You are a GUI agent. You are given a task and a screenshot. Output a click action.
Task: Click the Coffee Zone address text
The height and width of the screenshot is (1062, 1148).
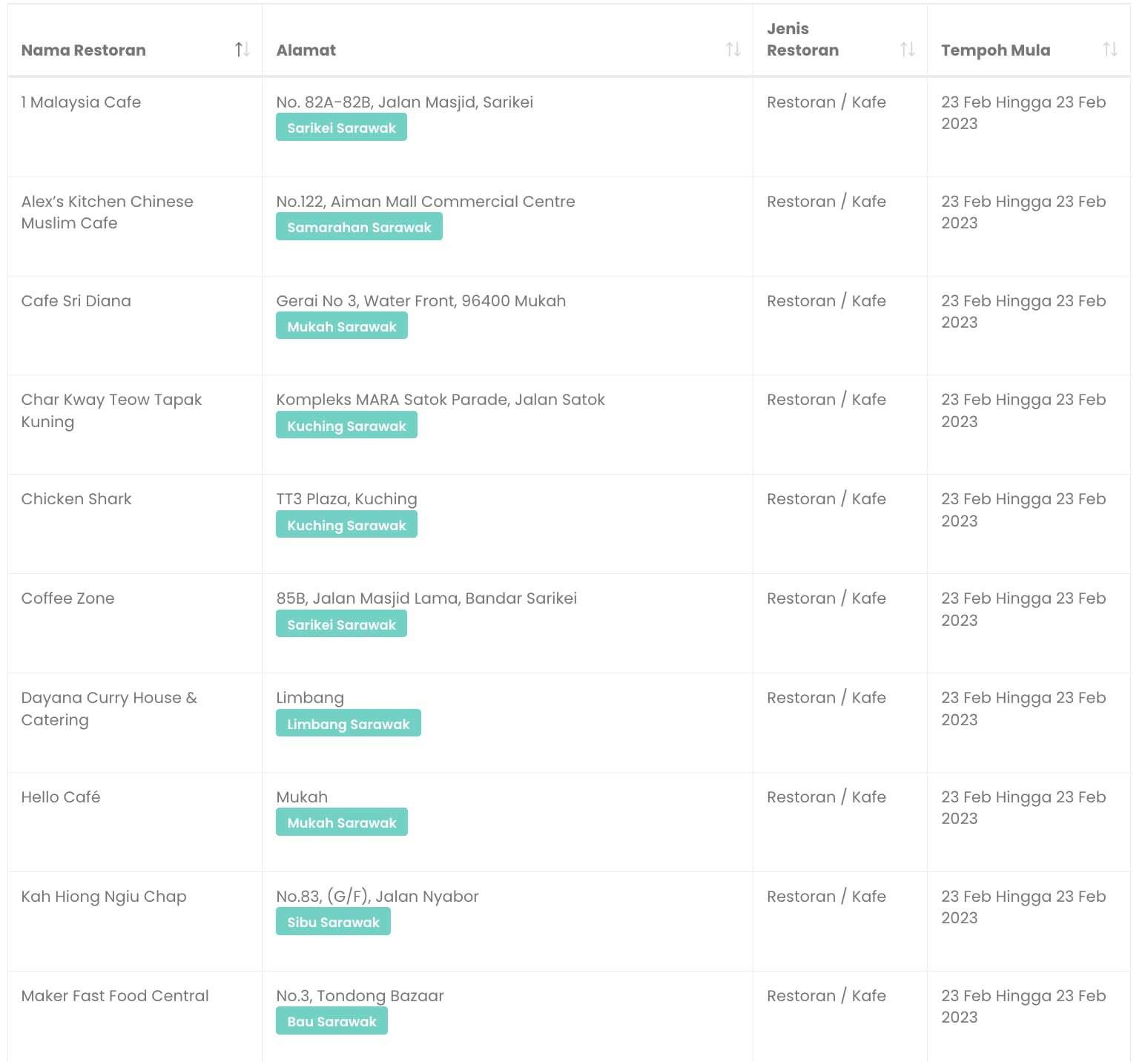[x=426, y=598]
